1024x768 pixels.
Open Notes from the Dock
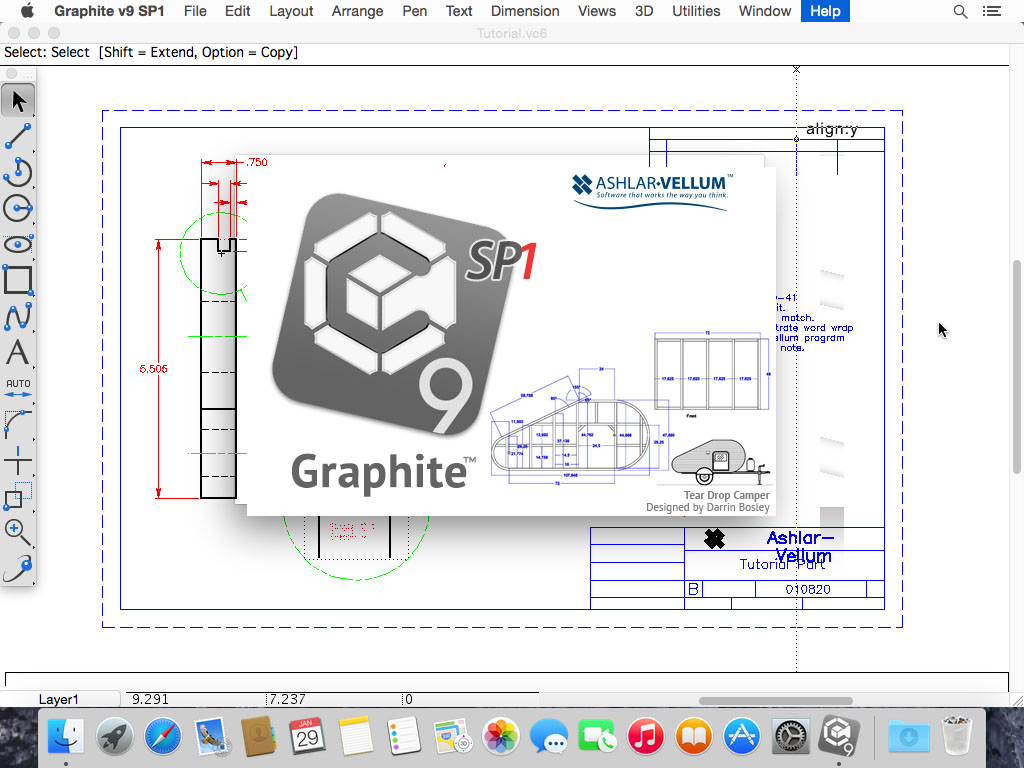coord(355,736)
